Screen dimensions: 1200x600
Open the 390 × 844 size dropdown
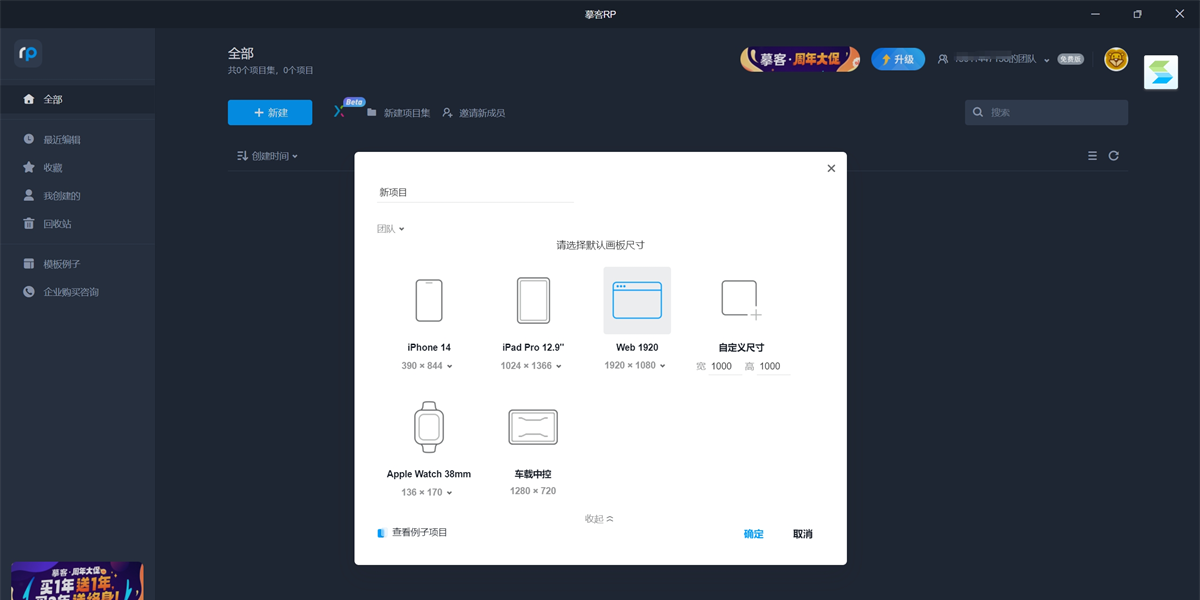coord(427,366)
